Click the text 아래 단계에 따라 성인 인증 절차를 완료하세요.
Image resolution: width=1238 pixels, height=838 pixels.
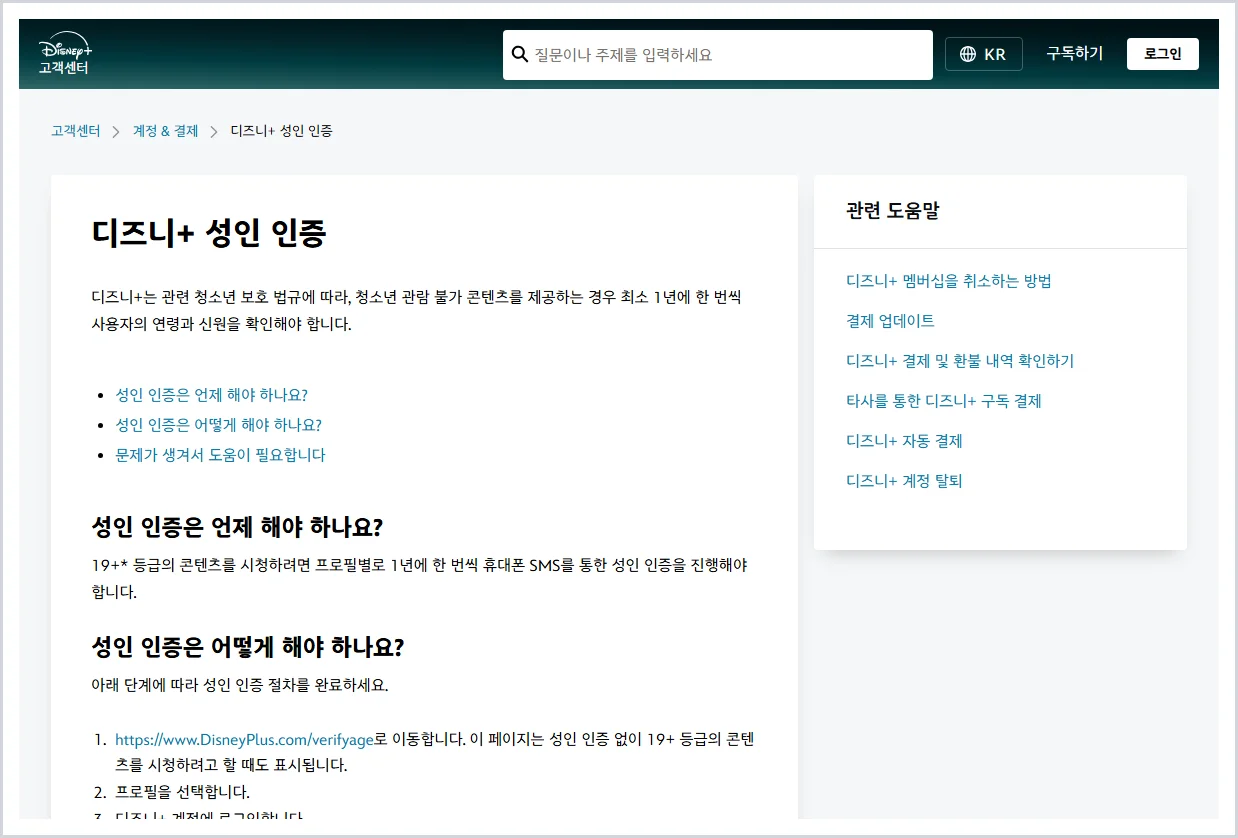pos(239,686)
